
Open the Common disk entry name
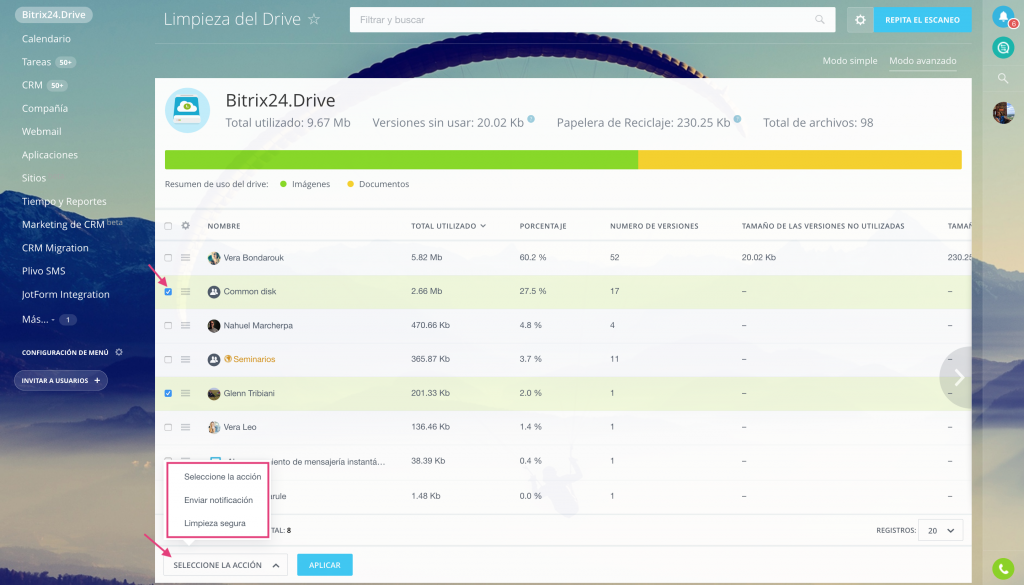coord(249,292)
